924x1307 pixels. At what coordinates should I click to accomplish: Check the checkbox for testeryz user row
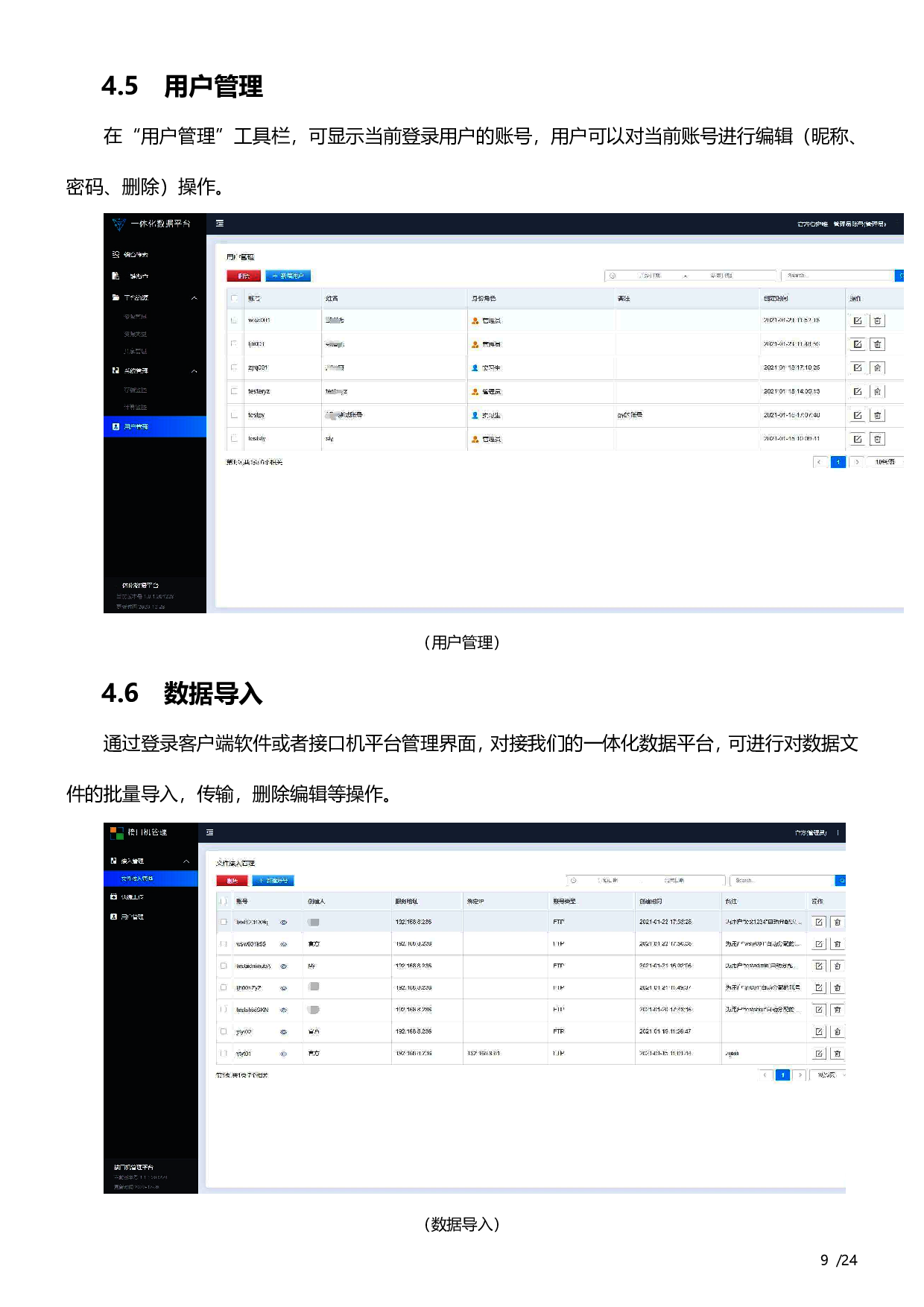(x=234, y=391)
